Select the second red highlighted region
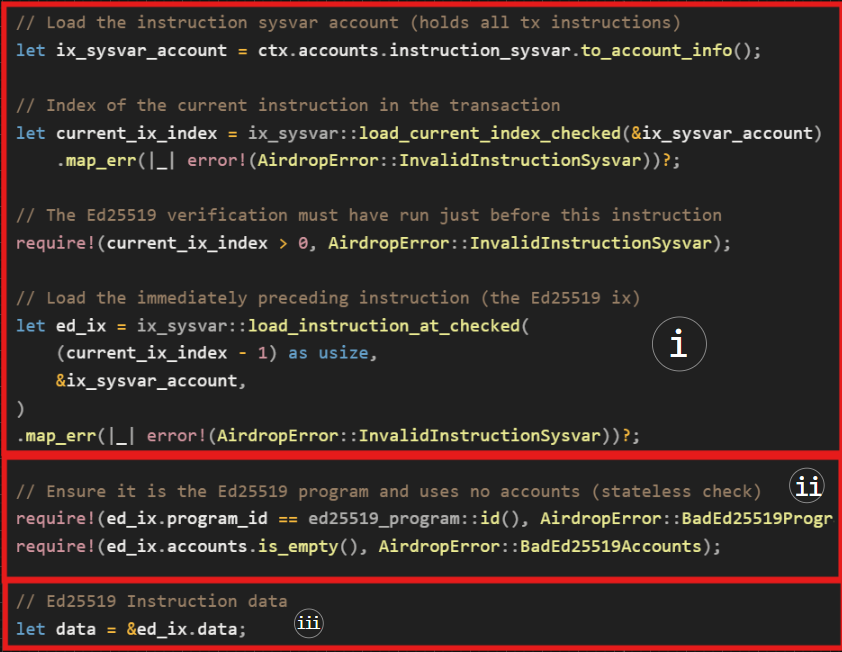The image size is (842, 652). point(420,518)
